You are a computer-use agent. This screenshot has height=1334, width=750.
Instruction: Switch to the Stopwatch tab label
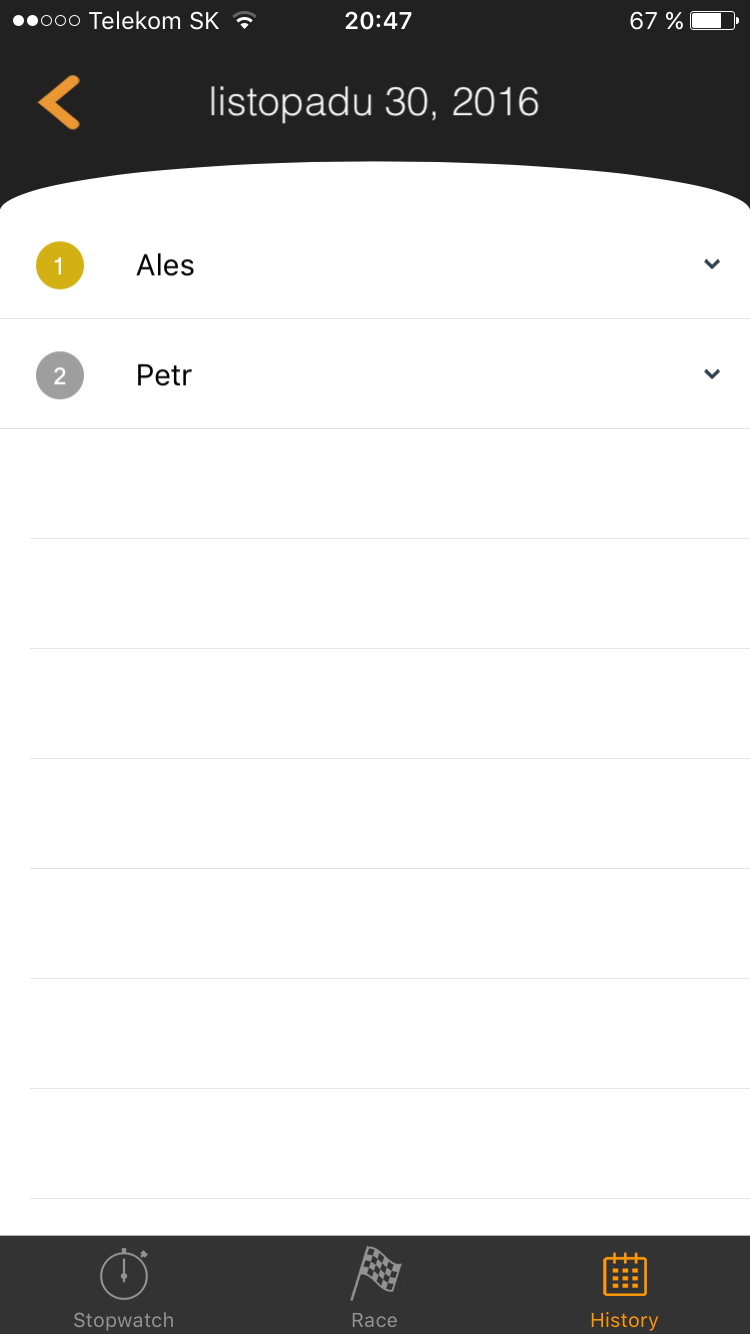point(124,1320)
